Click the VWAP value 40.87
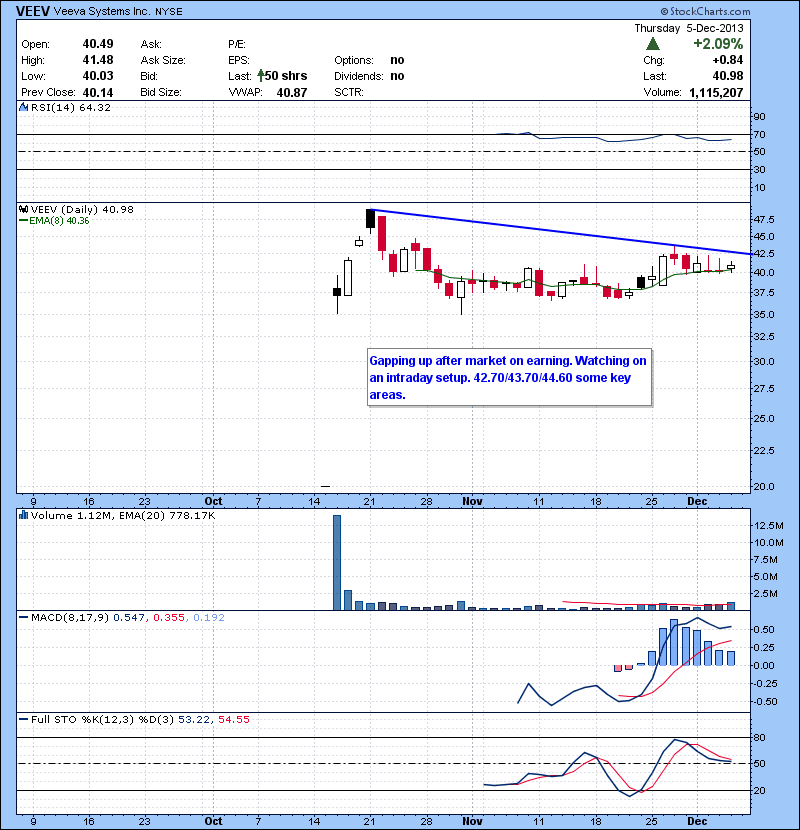The width and height of the screenshot is (800, 830). 292,92
